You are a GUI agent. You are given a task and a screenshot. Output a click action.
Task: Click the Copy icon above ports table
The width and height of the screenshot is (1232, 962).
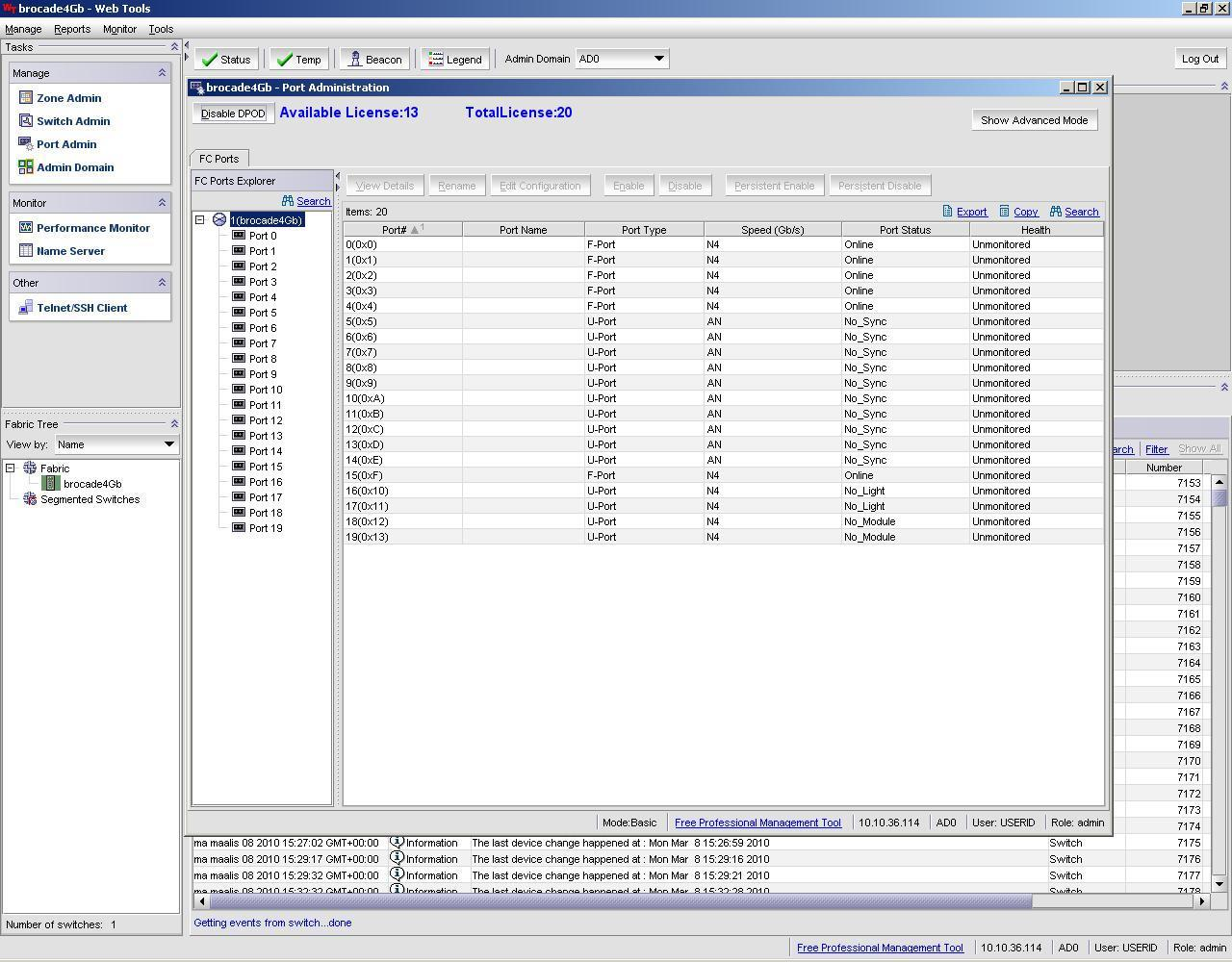click(x=1004, y=211)
